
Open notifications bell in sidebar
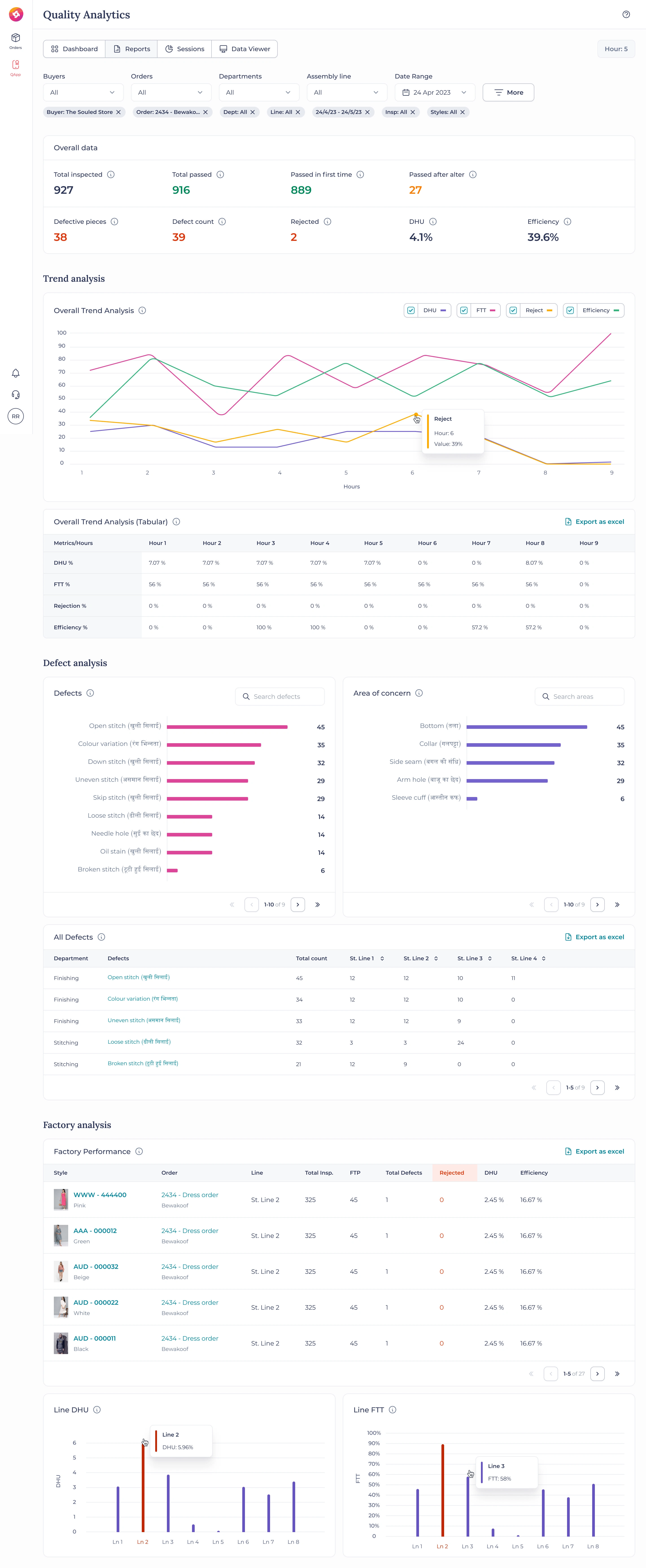16,373
